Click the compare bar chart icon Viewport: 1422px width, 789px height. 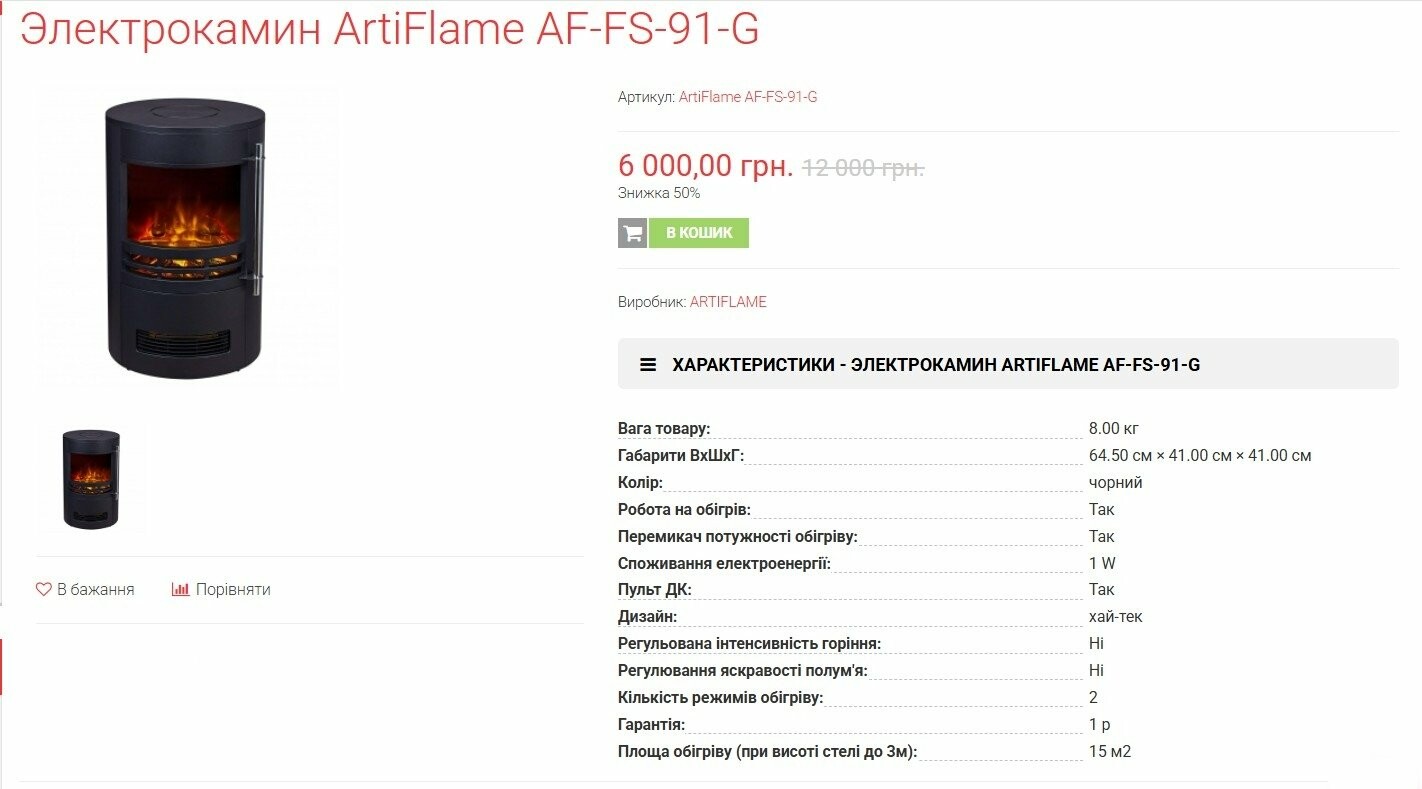click(x=180, y=590)
